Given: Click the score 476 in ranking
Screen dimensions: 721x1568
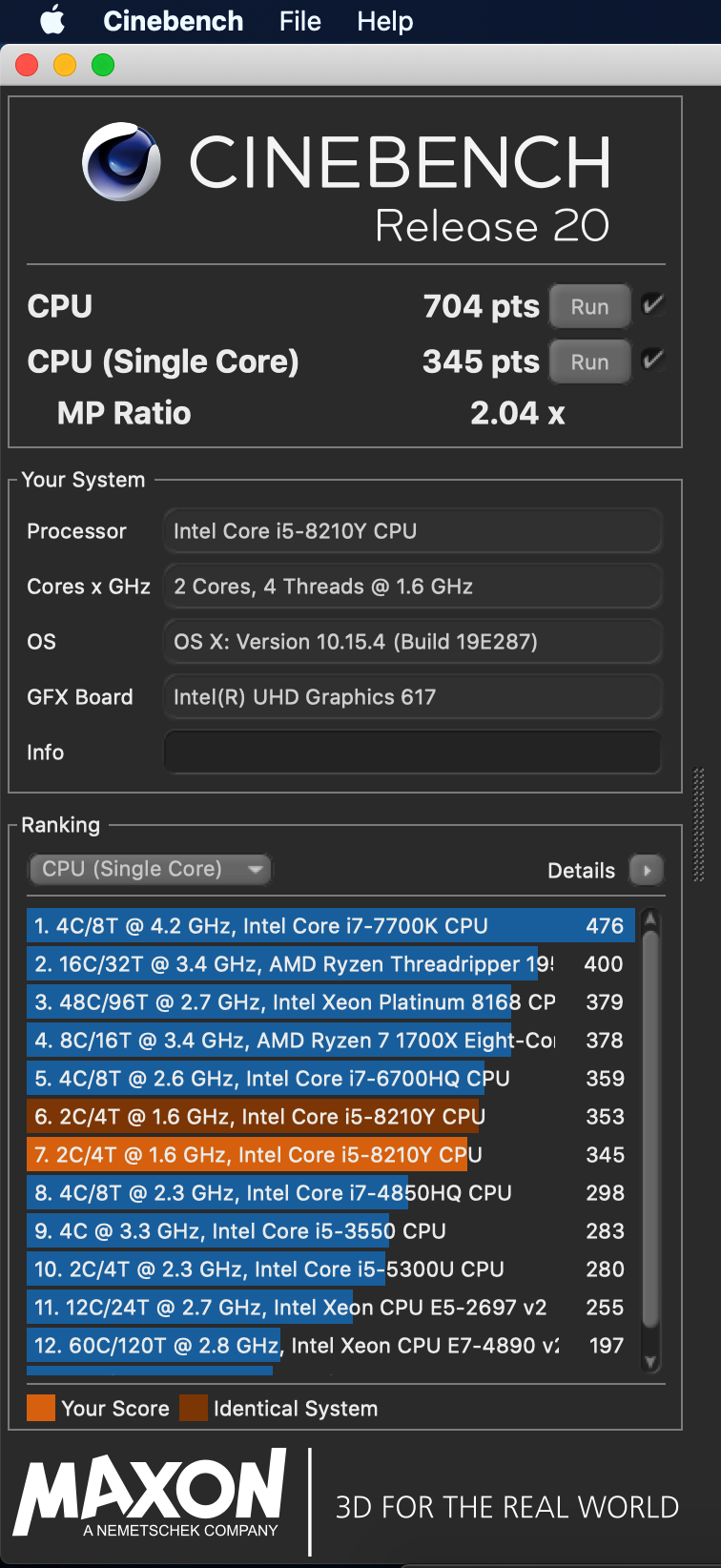Looking at the screenshot, I should click(x=605, y=925).
